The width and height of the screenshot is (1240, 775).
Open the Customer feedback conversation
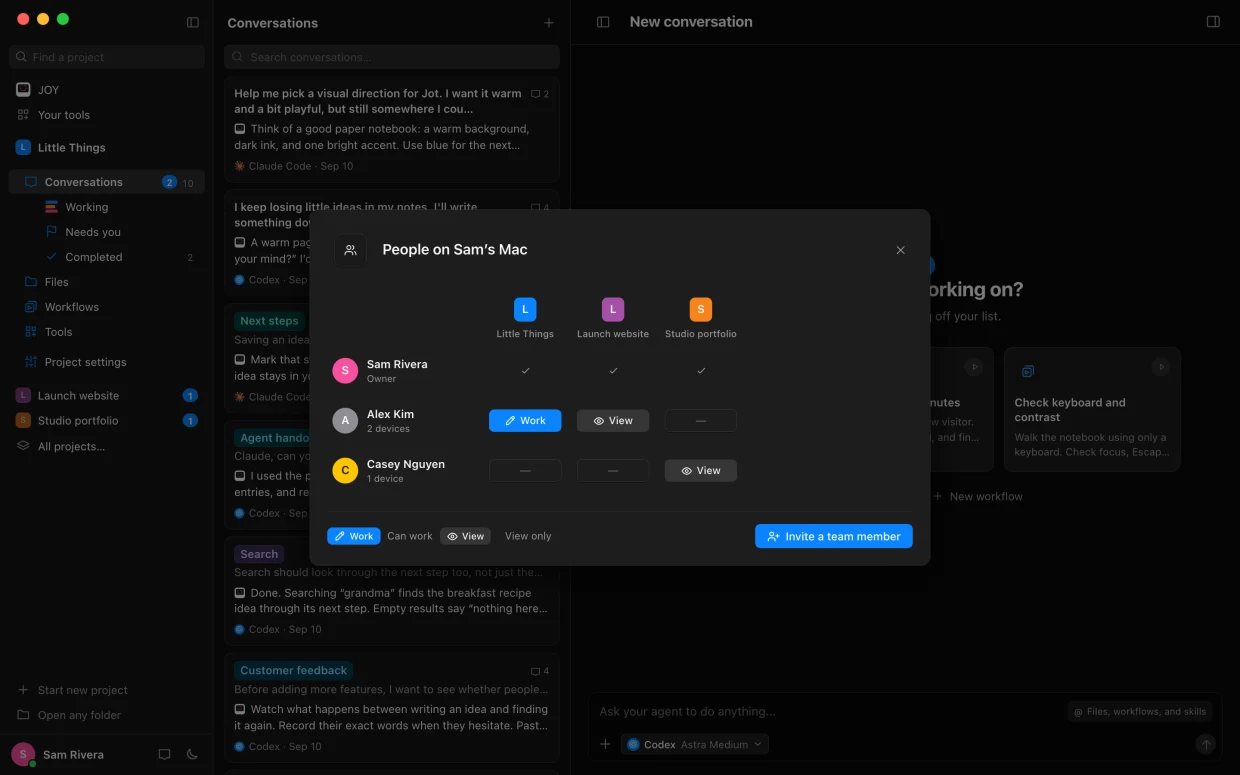point(392,708)
